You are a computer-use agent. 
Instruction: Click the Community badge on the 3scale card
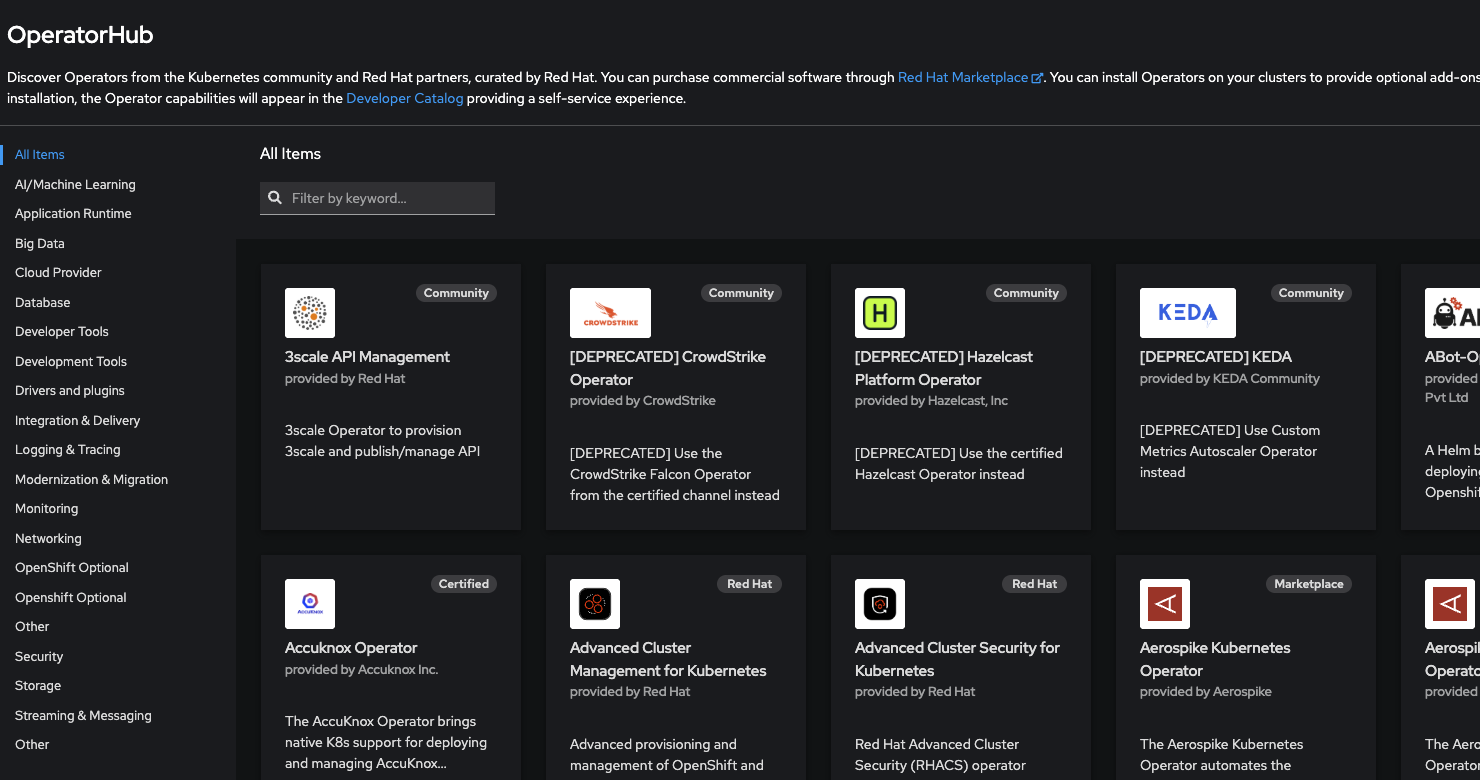[456, 293]
